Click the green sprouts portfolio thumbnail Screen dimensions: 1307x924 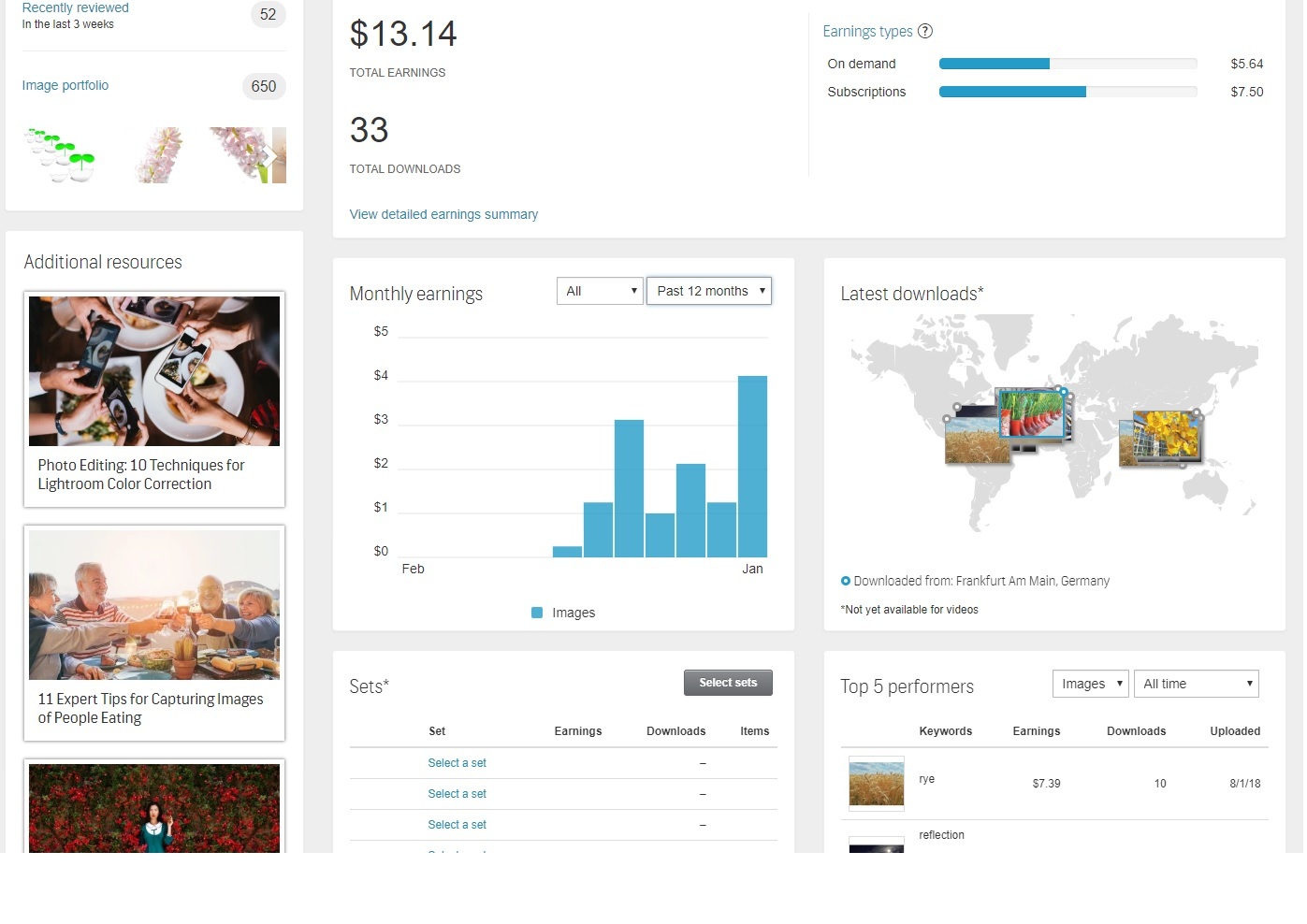coord(59,155)
